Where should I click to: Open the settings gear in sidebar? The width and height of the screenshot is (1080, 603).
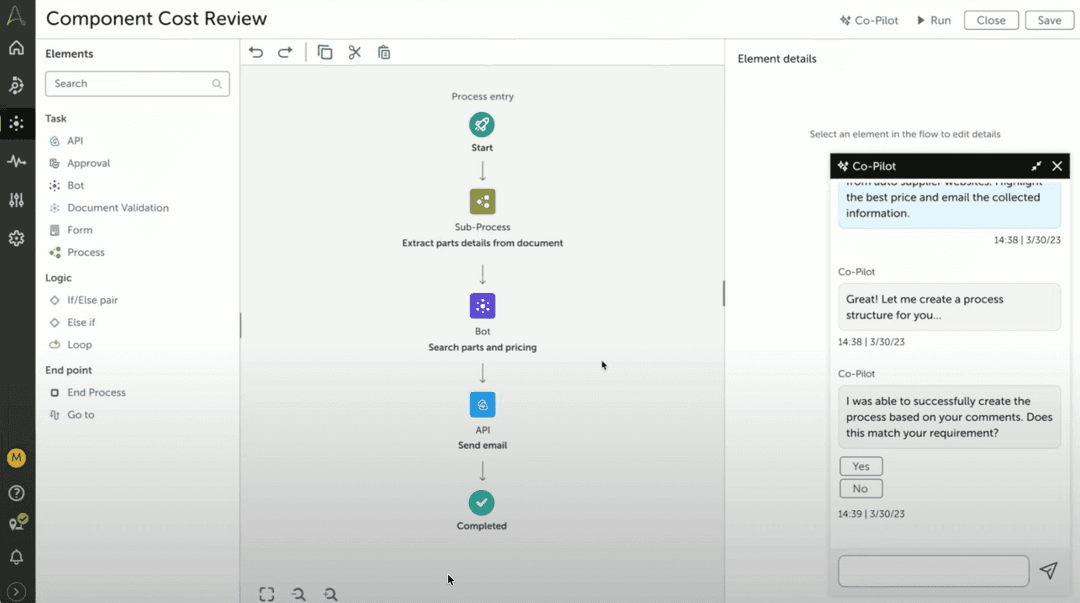[17, 238]
